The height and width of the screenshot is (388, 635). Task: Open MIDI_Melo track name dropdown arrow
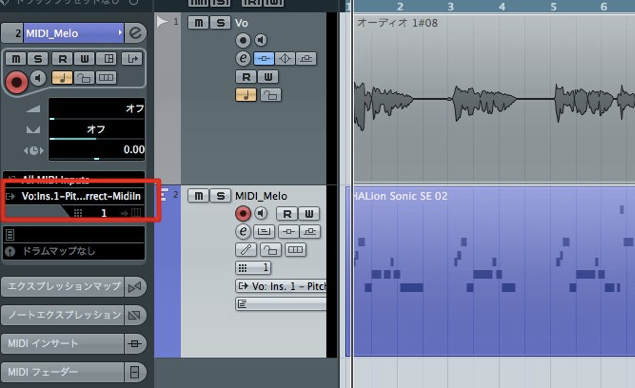click(120, 32)
